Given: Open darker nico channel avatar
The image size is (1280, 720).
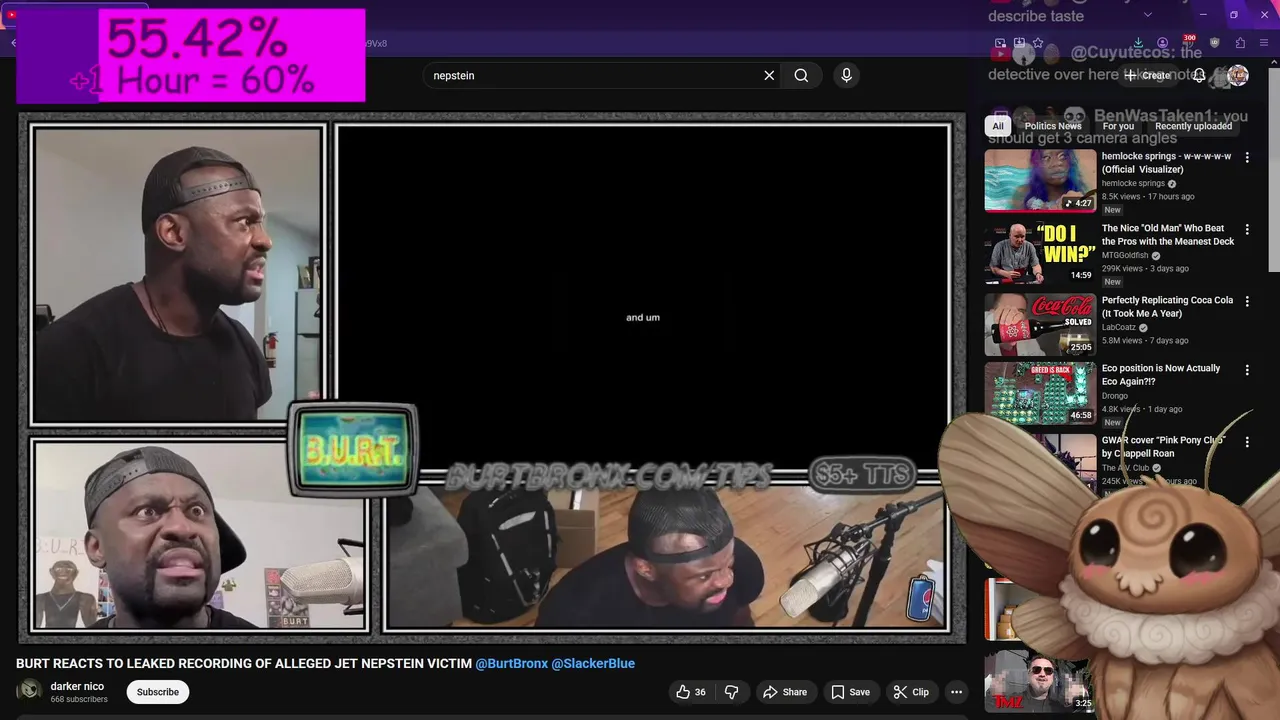Looking at the screenshot, I should point(30,691).
